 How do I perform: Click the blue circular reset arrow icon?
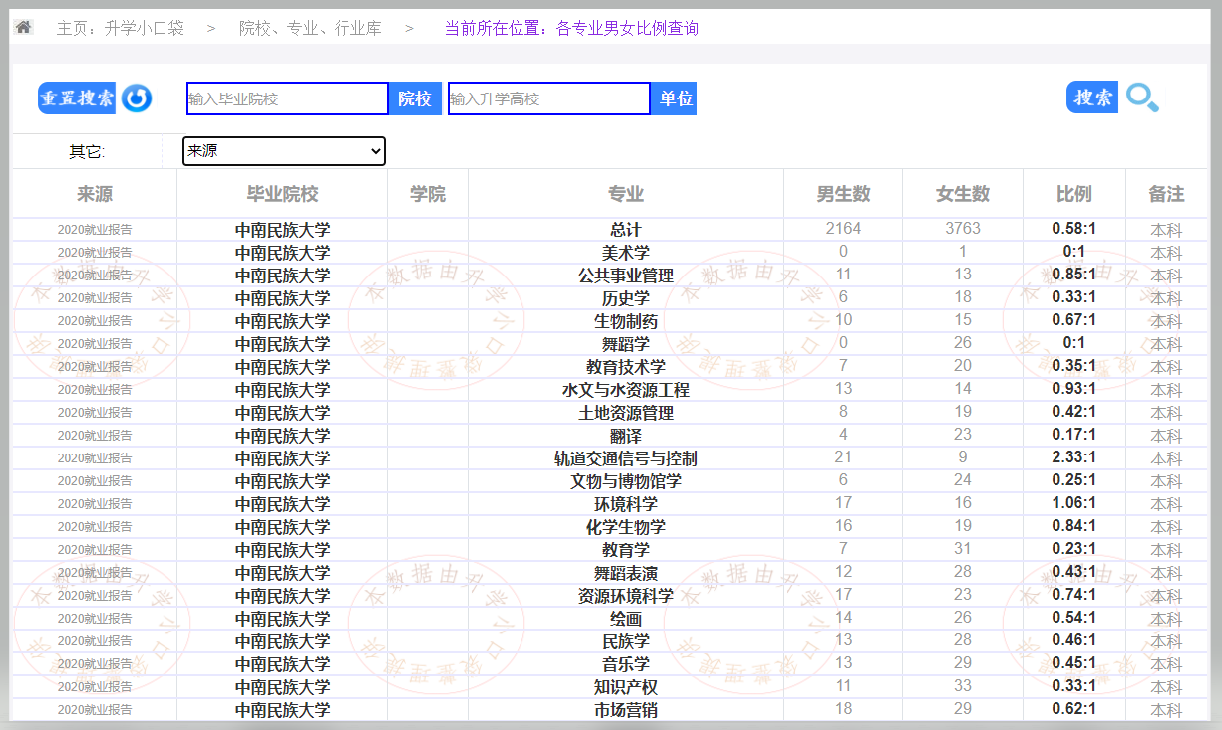(137, 98)
